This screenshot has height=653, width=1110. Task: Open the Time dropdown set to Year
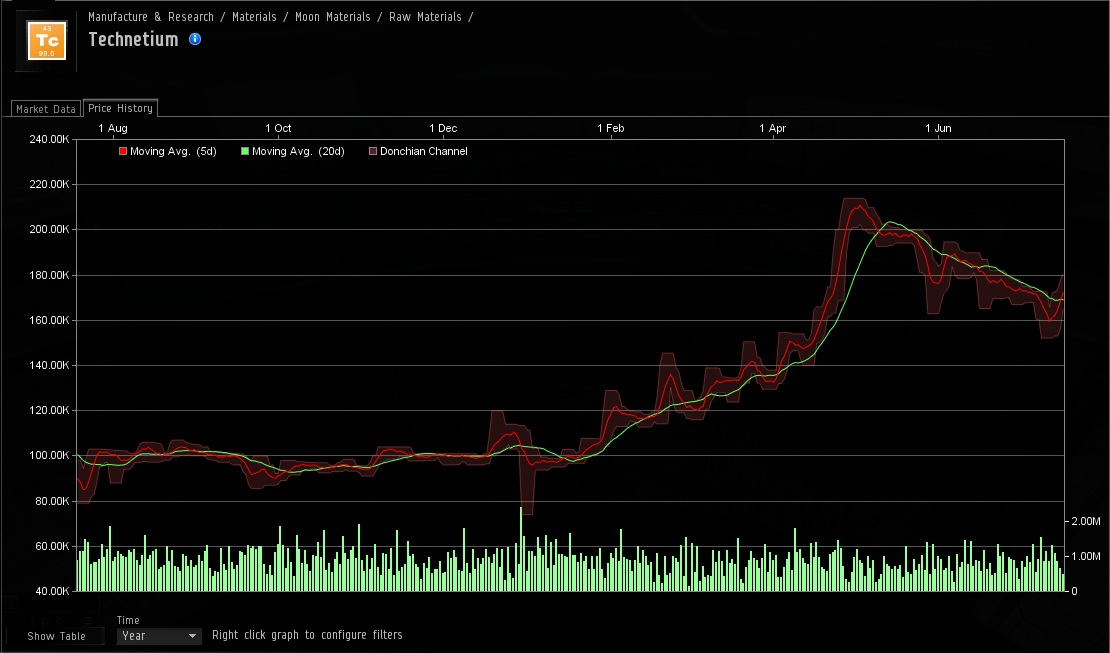[159, 636]
